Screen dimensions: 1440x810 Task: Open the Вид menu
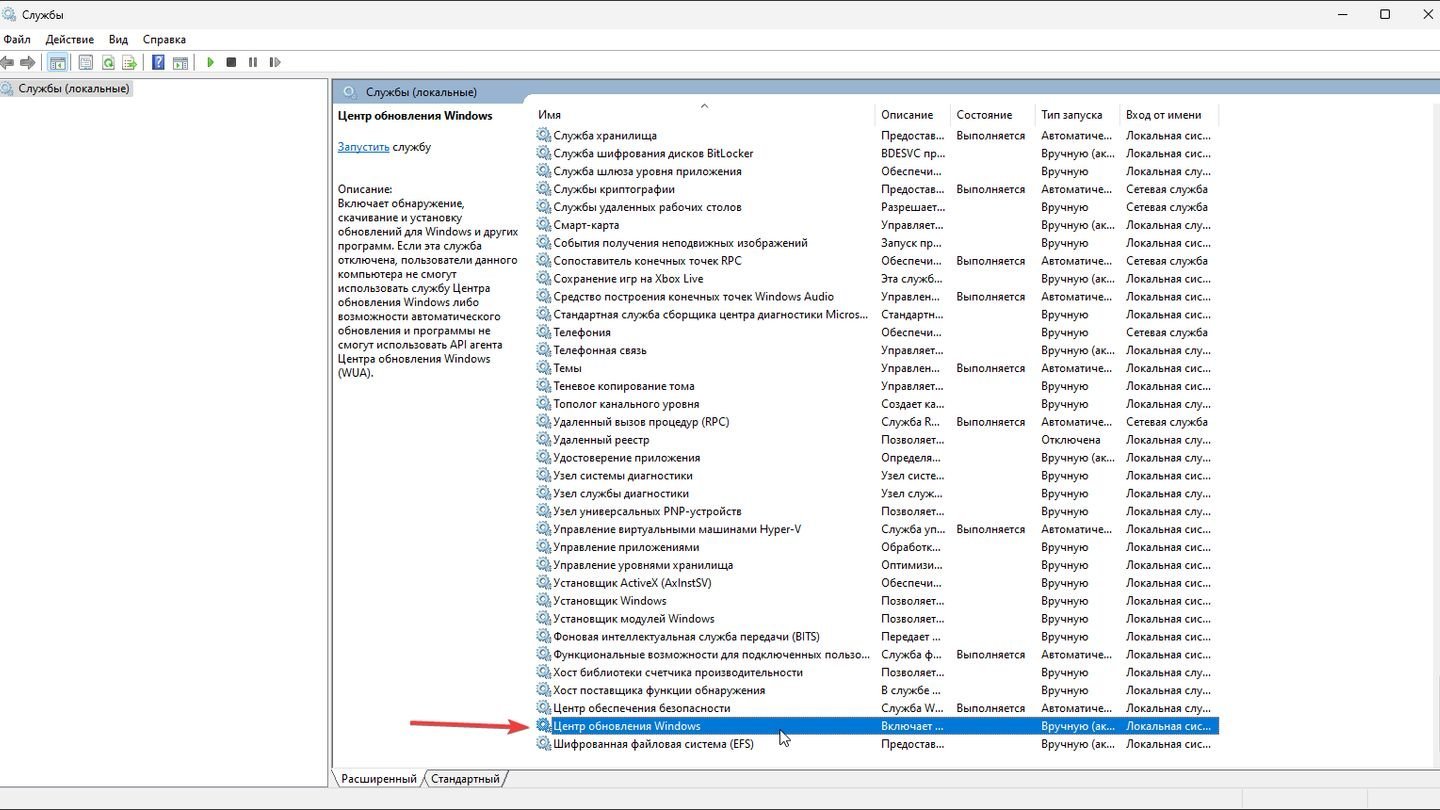[x=118, y=39]
